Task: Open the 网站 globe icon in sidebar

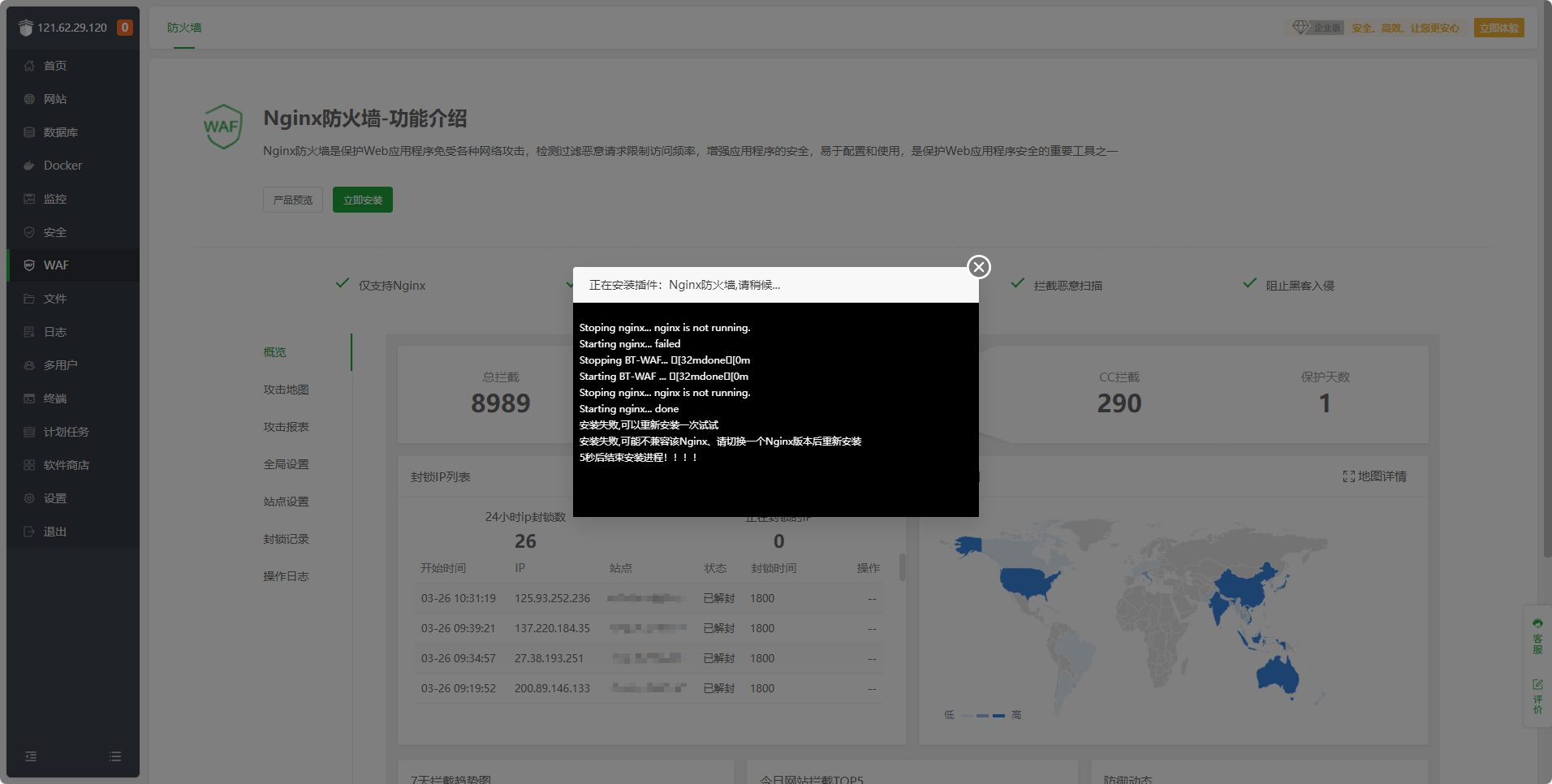Action: tap(29, 99)
